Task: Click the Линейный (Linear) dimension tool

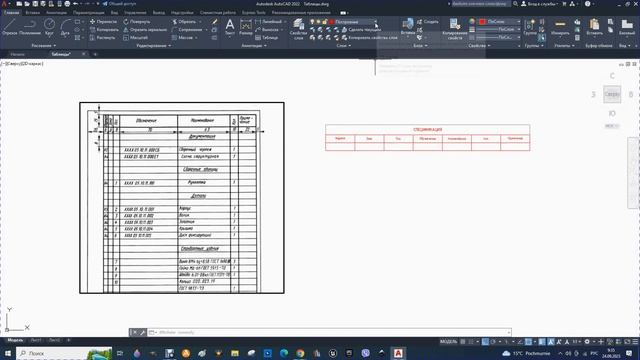Action: coord(269,22)
